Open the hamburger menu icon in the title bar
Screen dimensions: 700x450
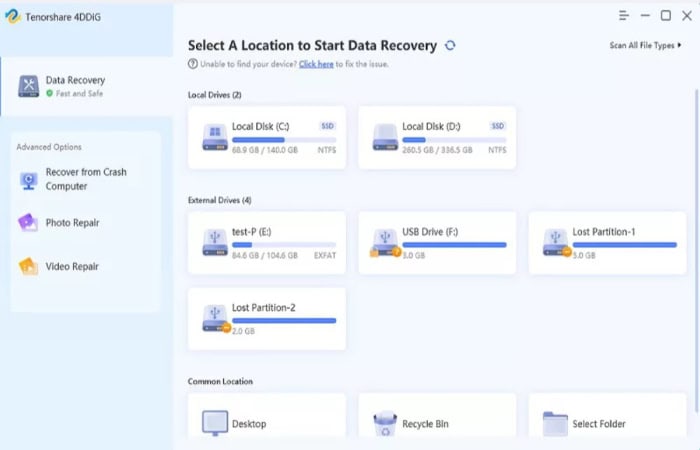coord(624,16)
